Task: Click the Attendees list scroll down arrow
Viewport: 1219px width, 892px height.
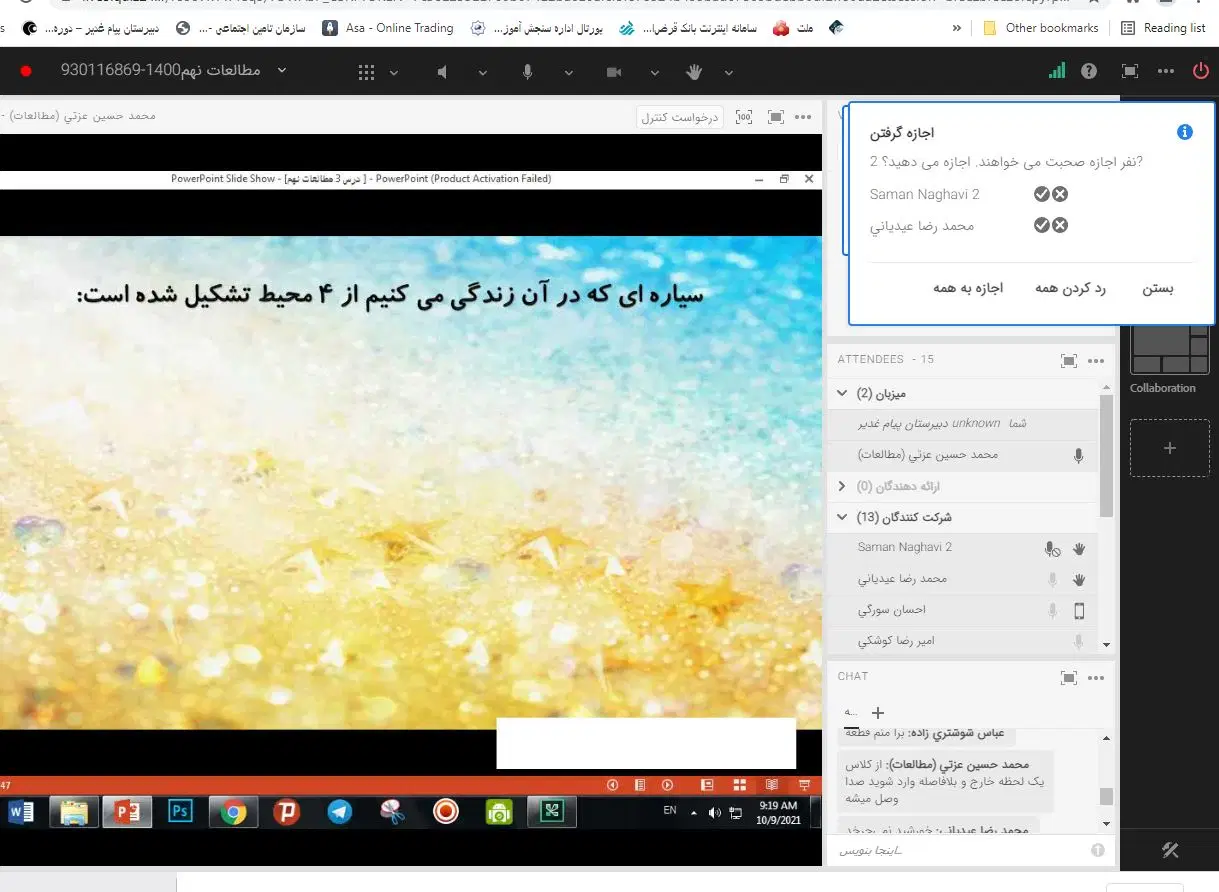Action: tap(1106, 645)
